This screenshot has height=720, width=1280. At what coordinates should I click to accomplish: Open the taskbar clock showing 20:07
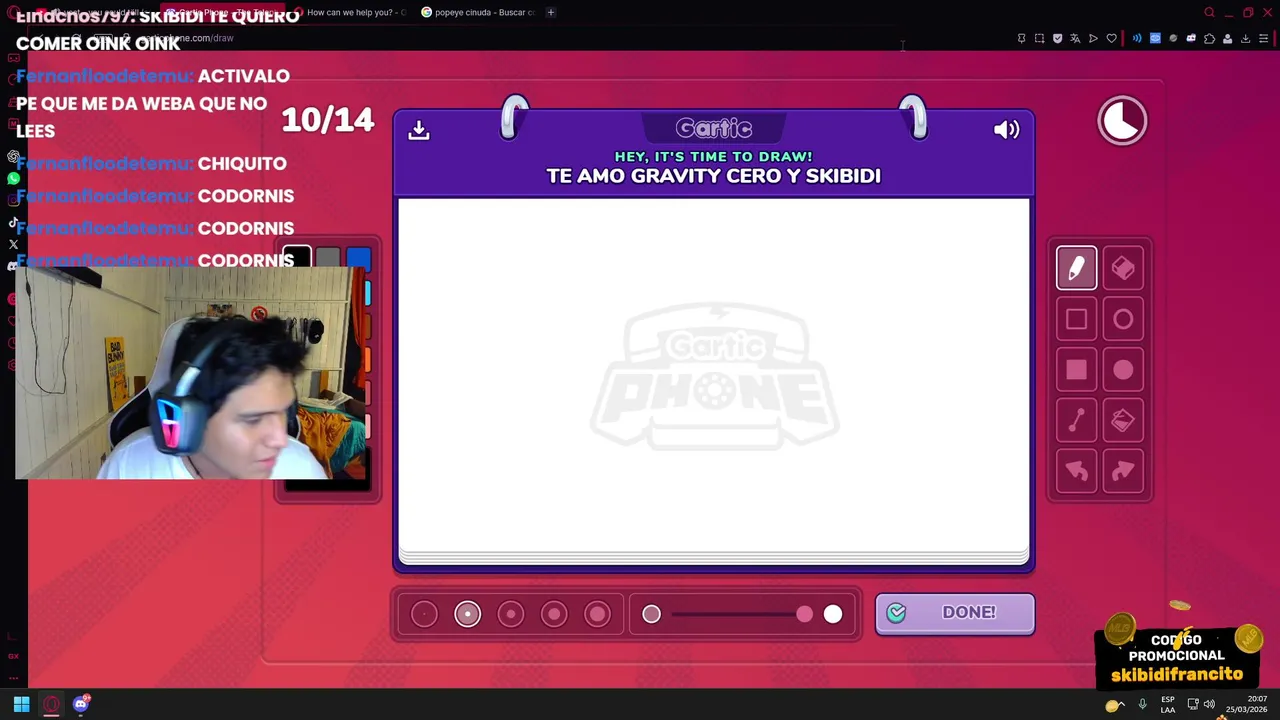1246,704
